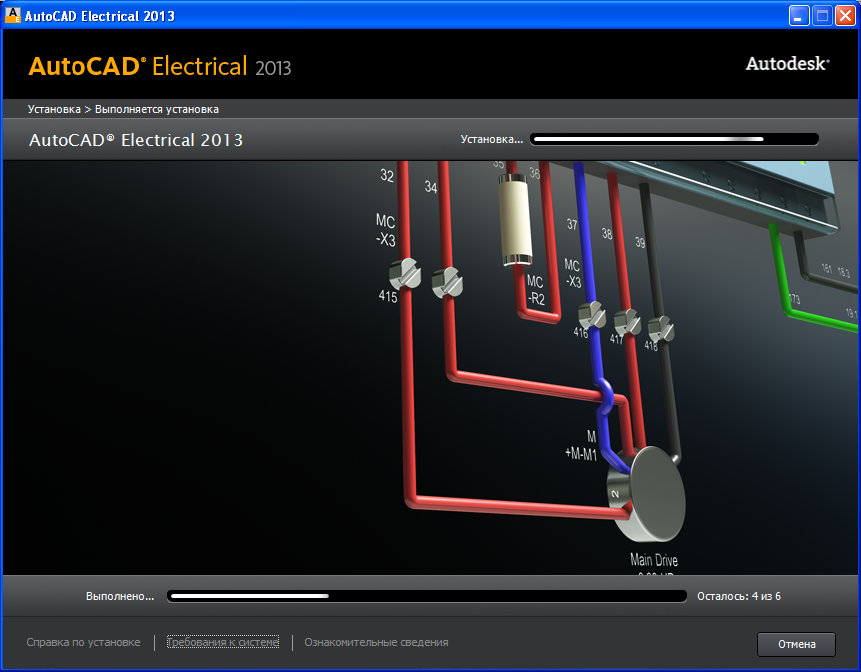Click the AutoCAD Electrical title bar icon
Viewport: 861px width, 672px height.
(x=13, y=15)
